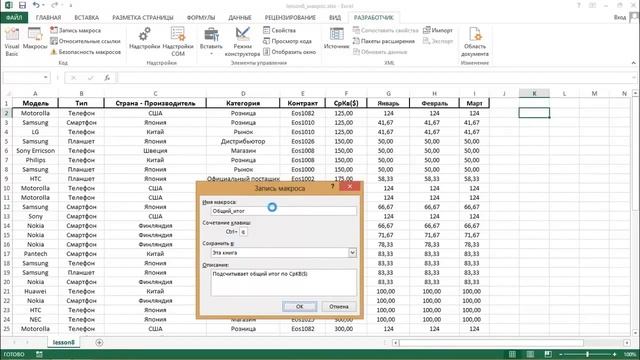Click cell Huawei
Viewport: 640px width, 360px height.
(x=35, y=291)
